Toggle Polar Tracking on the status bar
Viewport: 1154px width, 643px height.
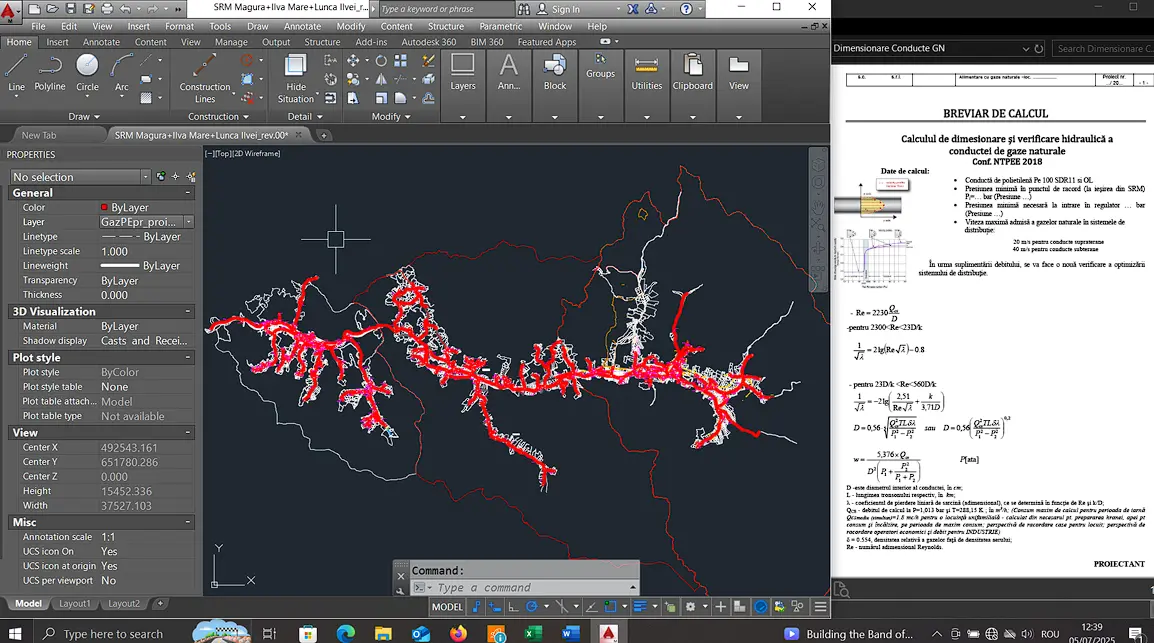(x=531, y=606)
